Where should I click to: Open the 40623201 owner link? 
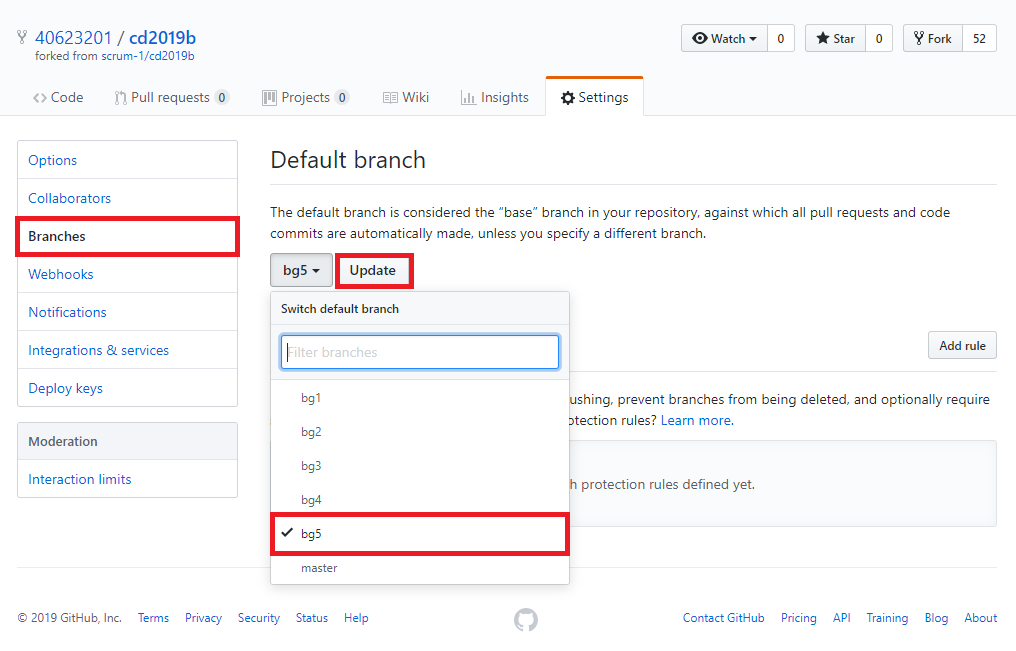73,38
